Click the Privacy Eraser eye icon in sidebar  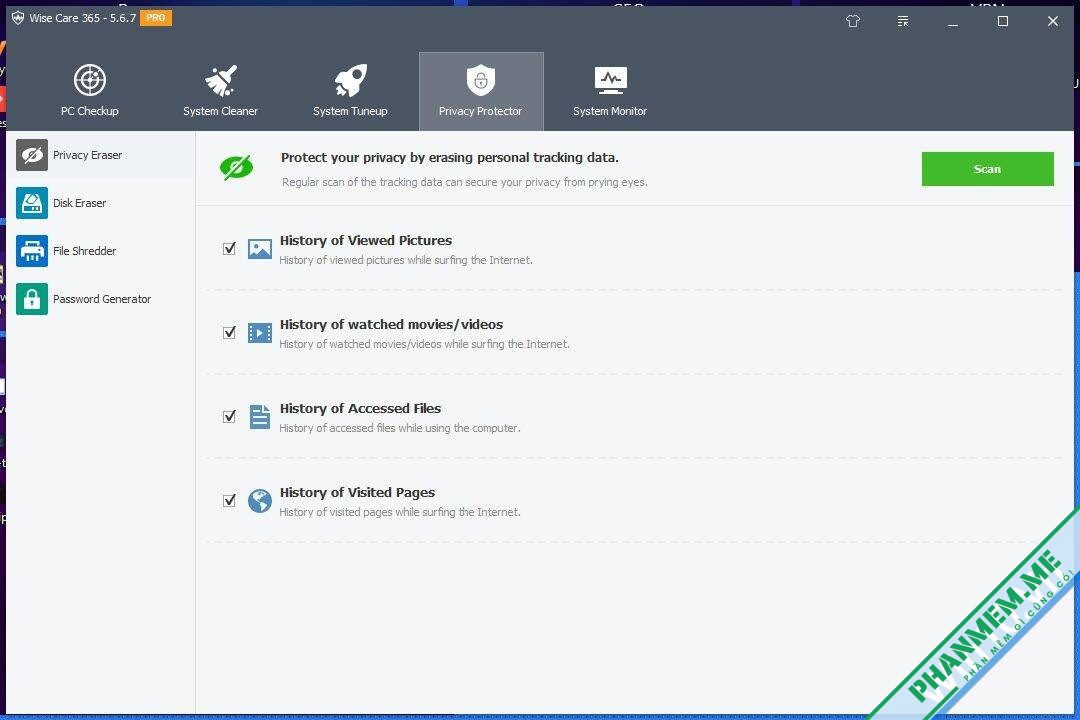tap(32, 155)
